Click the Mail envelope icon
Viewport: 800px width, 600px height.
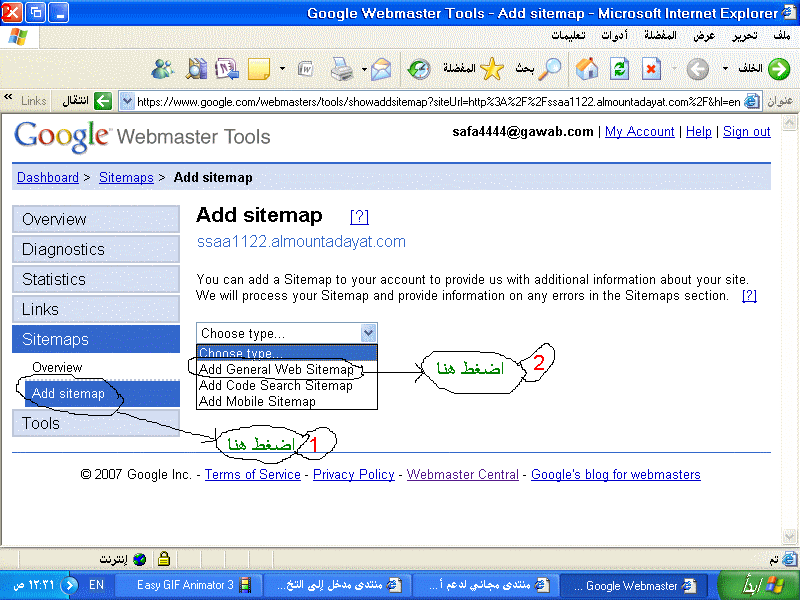[381, 69]
